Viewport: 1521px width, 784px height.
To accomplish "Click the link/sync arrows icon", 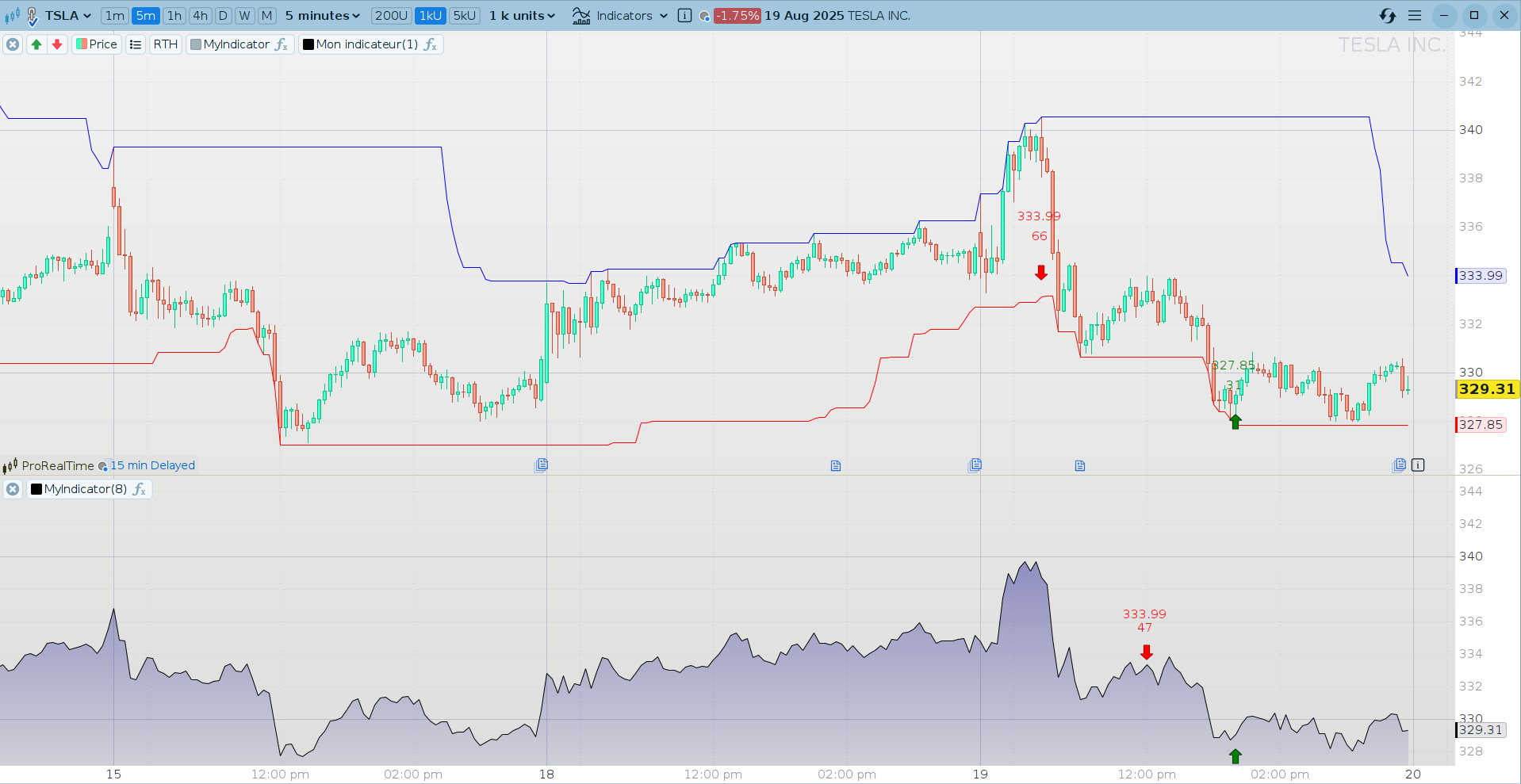I will point(1388,16).
